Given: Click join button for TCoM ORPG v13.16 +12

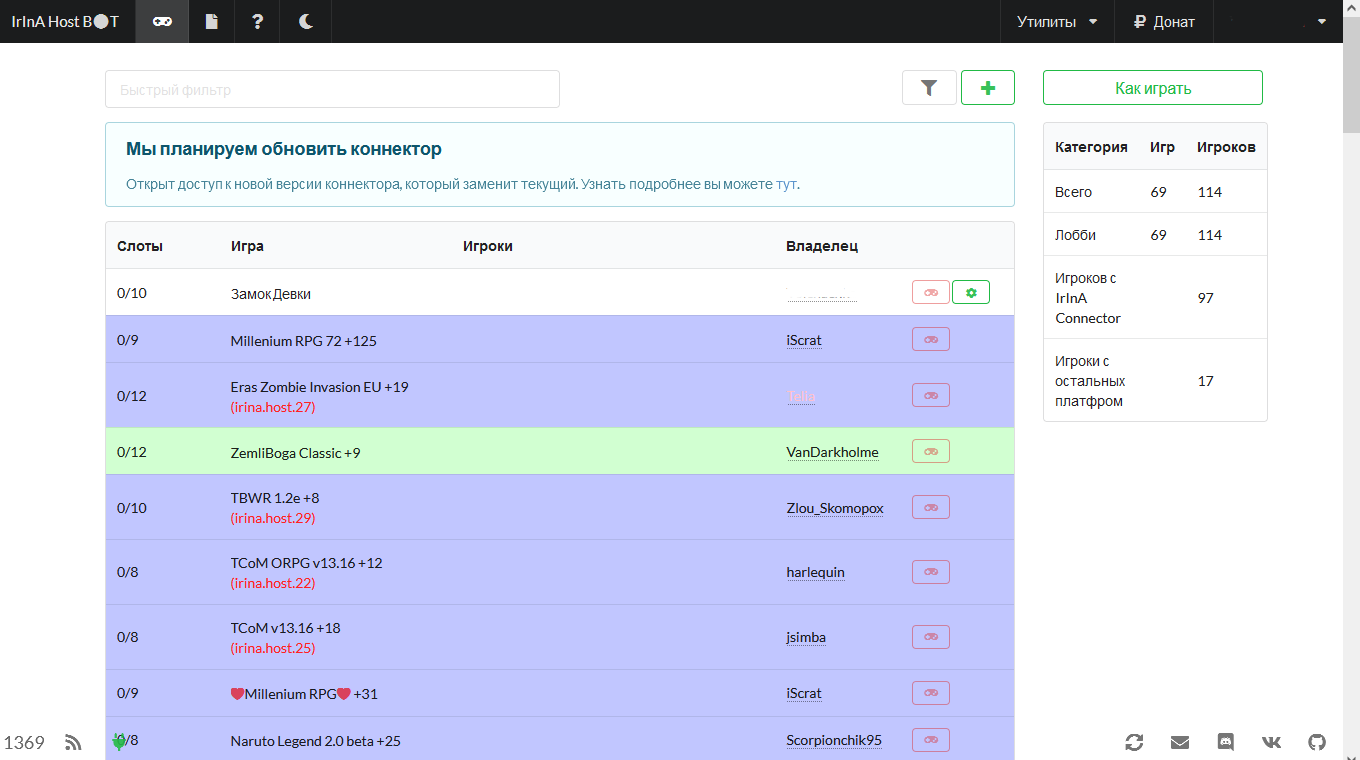Looking at the screenshot, I should 931,572.
